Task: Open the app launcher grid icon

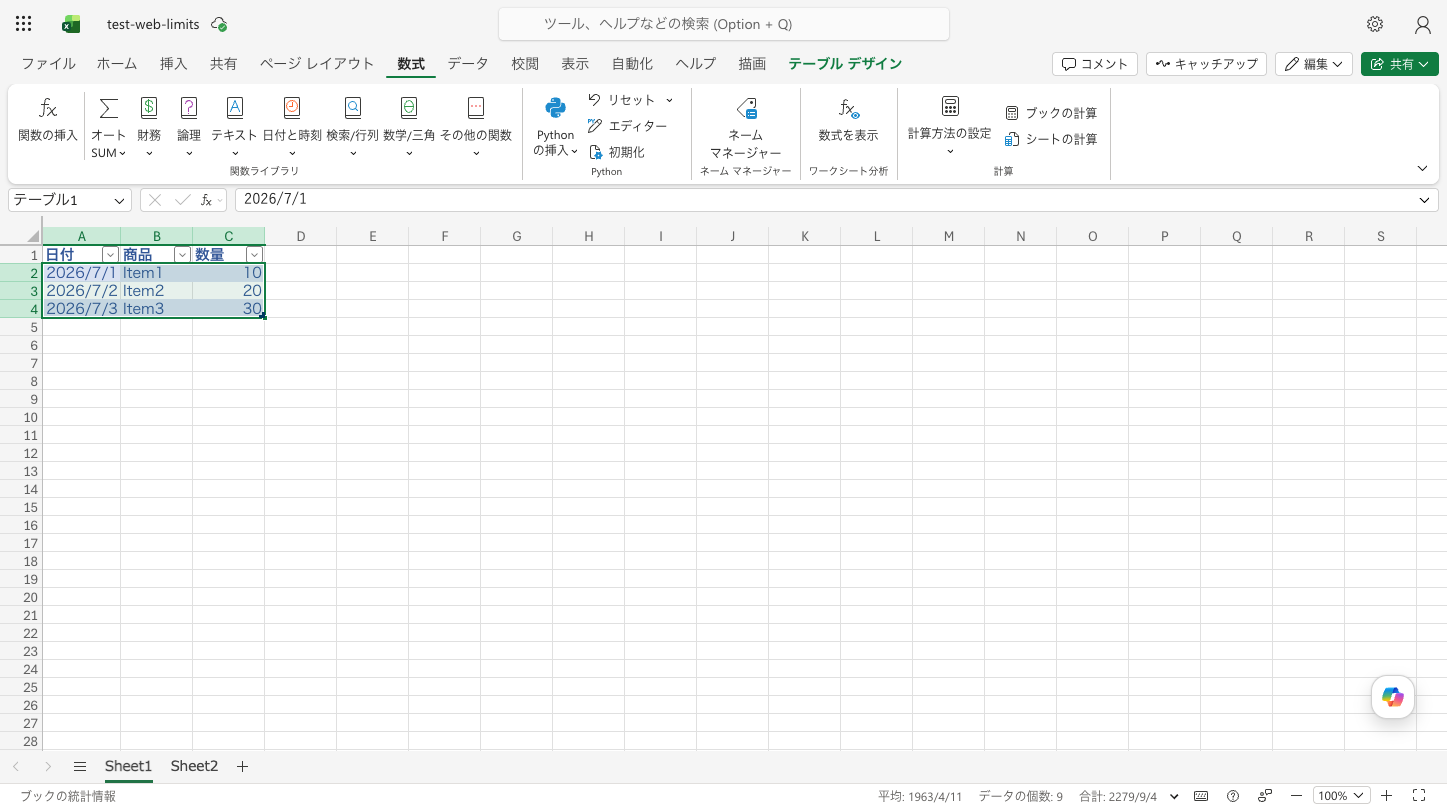Action: (x=24, y=24)
